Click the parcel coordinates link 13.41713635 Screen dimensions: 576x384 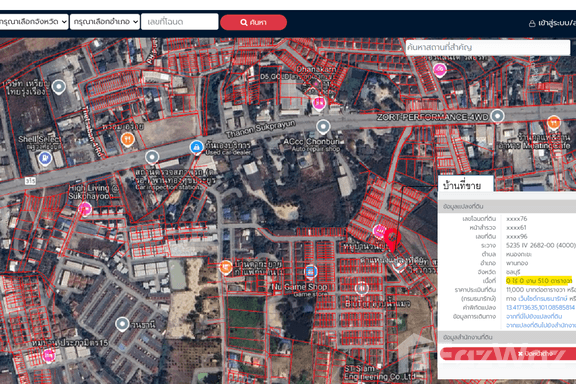[540, 307]
